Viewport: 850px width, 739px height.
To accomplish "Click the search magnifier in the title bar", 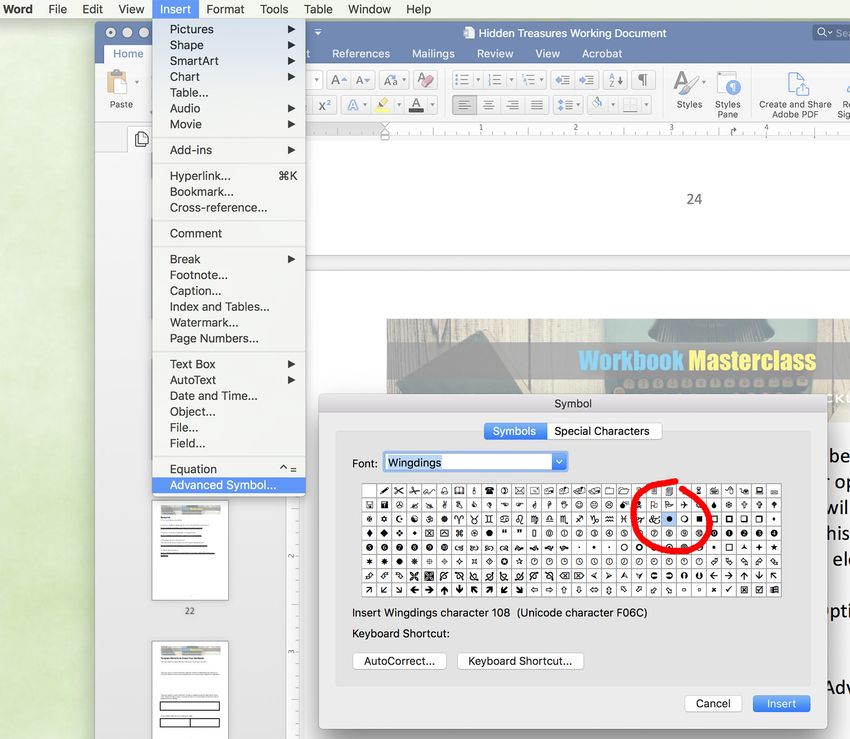I will (823, 33).
